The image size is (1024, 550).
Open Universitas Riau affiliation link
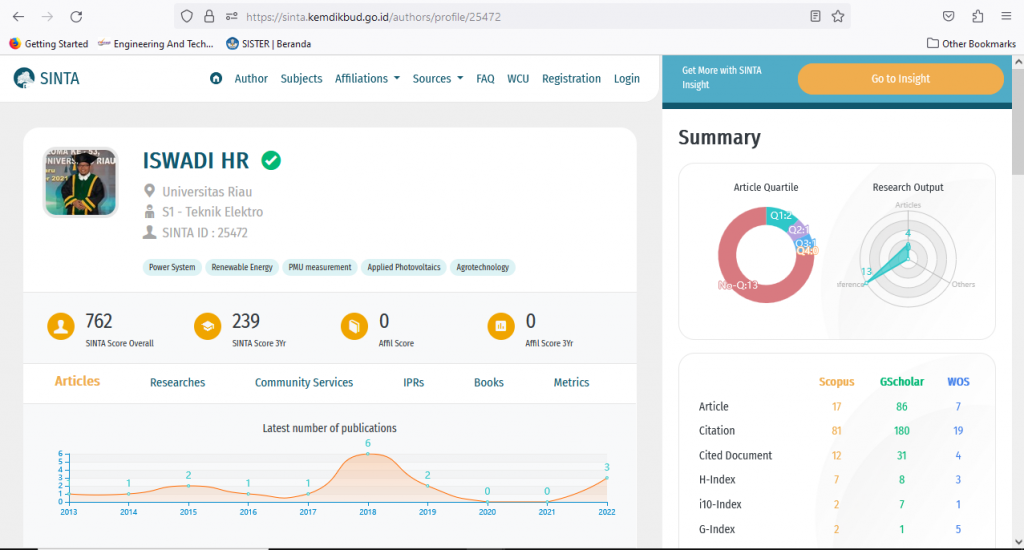point(207,191)
